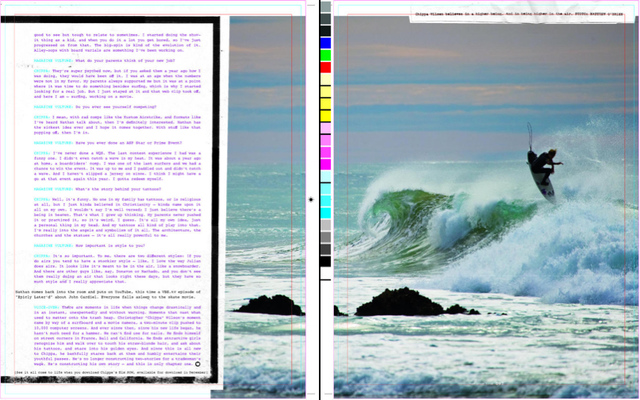Click the dark rock on the left page photo
This screenshot has width=640, height=400.
(x=270, y=305)
